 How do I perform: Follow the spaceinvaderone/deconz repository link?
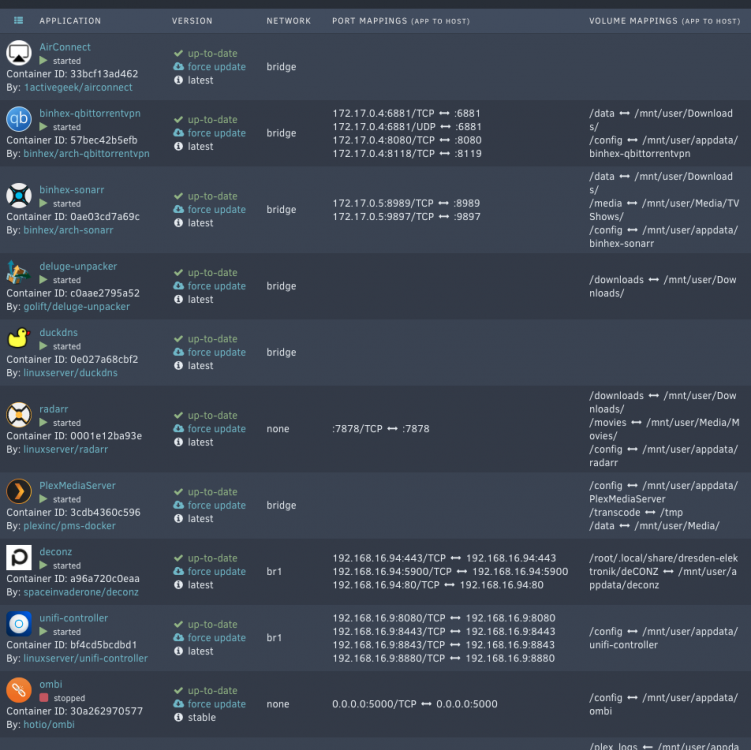(81, 592)
